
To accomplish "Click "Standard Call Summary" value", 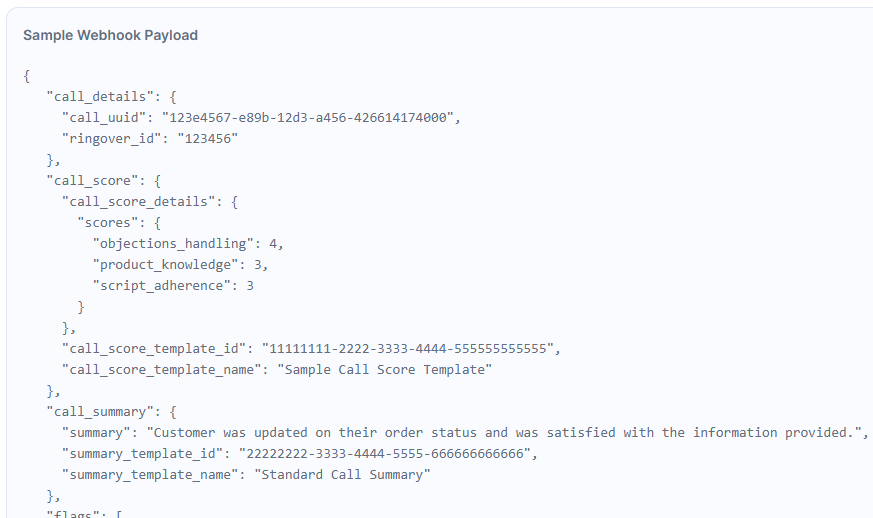I will [342, 475].
